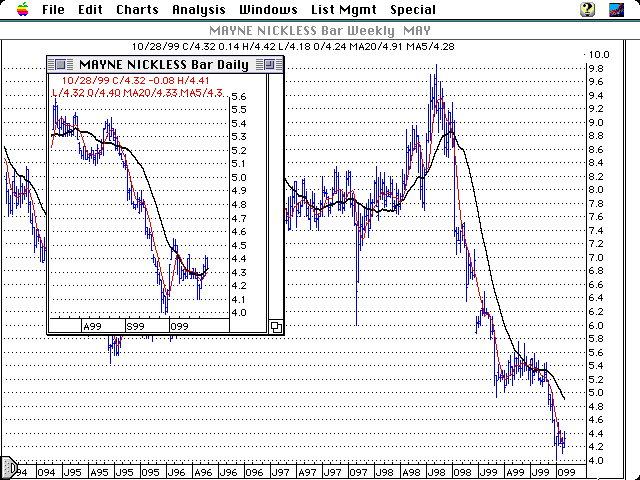Click the O97 date label on weekly axis
This screenshot has height=480, width=640.
pos(358,473)
